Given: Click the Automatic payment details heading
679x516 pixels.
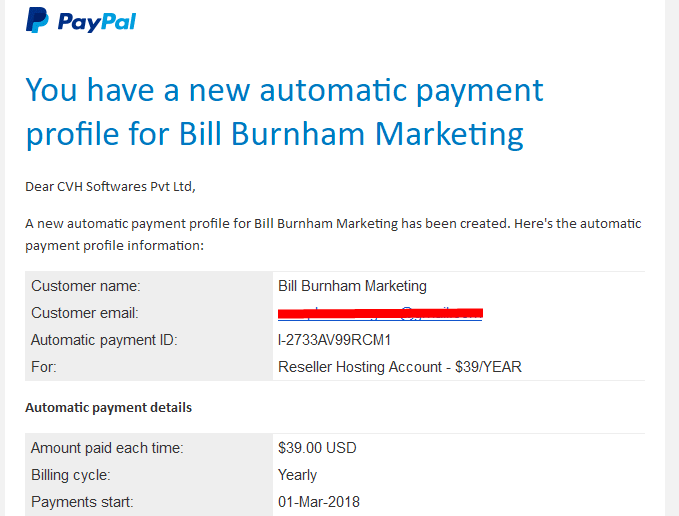Looking at the screenshot, I should (108, 407).
